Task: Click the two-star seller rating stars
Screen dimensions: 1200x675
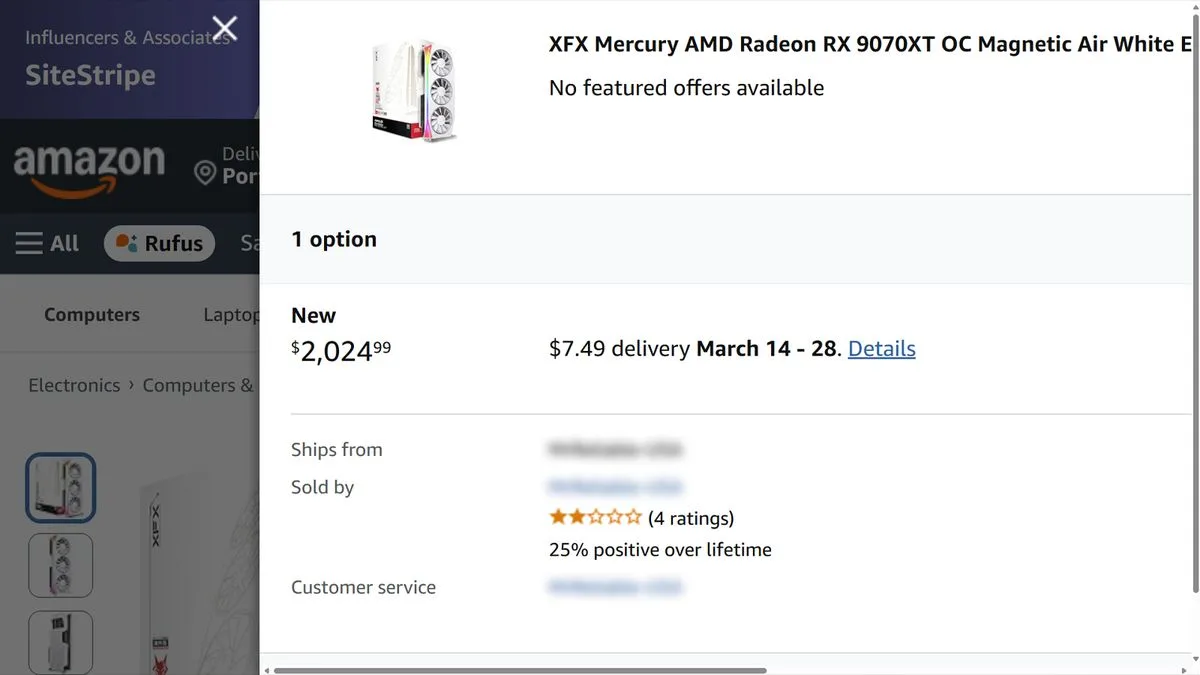Action: pos(595,517)
